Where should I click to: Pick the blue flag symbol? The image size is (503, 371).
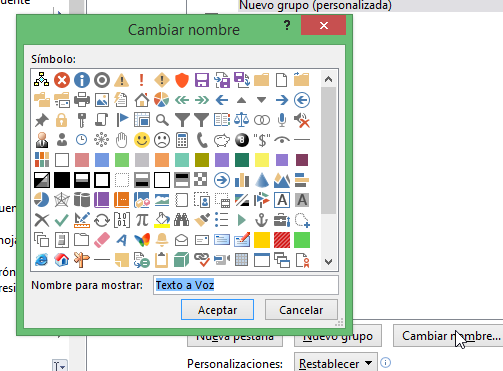point(122,120)
